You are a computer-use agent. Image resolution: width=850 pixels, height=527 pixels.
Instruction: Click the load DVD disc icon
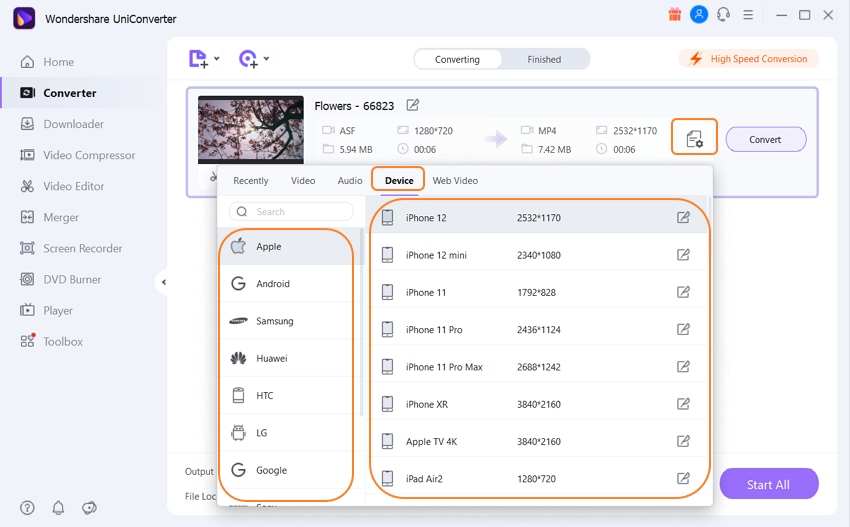(248, 59)
